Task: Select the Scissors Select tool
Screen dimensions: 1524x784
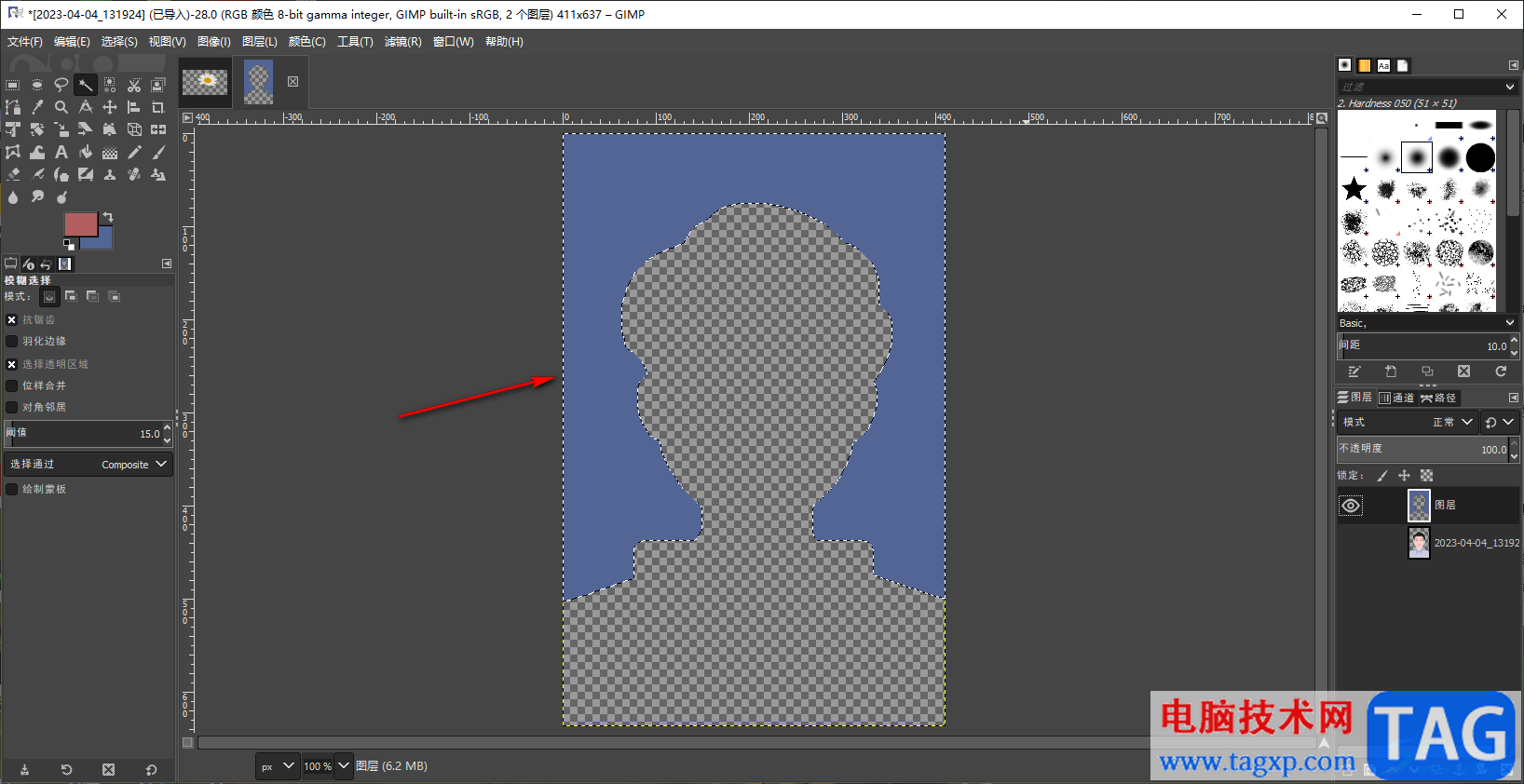Action: [x=134, y=85]
